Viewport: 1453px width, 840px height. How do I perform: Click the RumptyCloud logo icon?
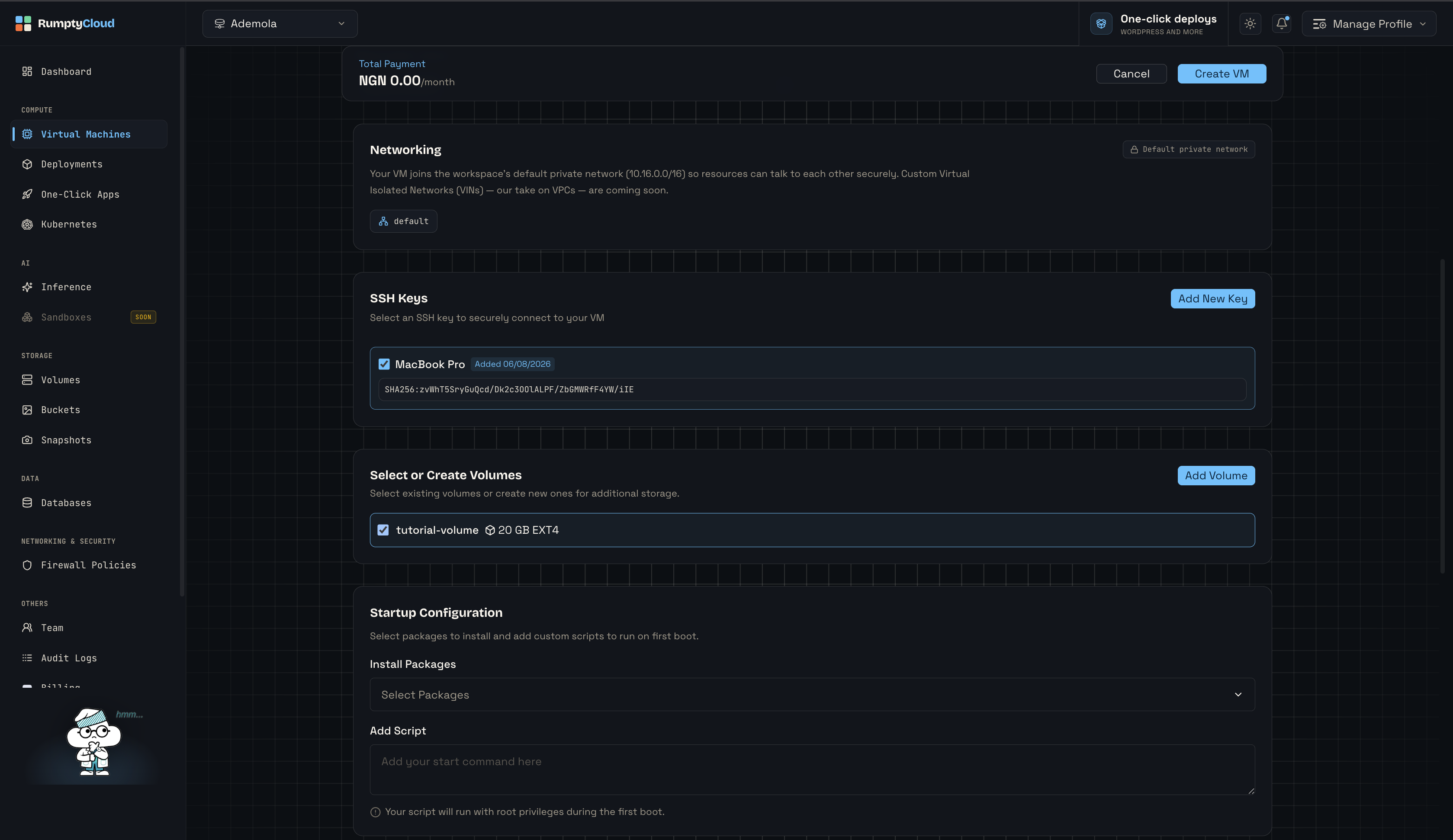tap(23, 24)
